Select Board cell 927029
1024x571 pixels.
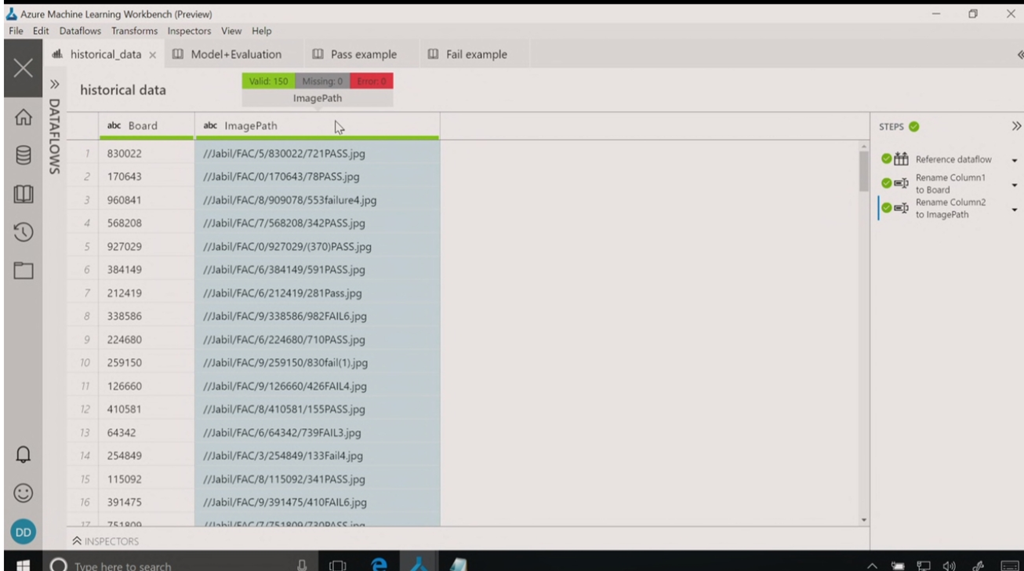(x=146, y=246)
